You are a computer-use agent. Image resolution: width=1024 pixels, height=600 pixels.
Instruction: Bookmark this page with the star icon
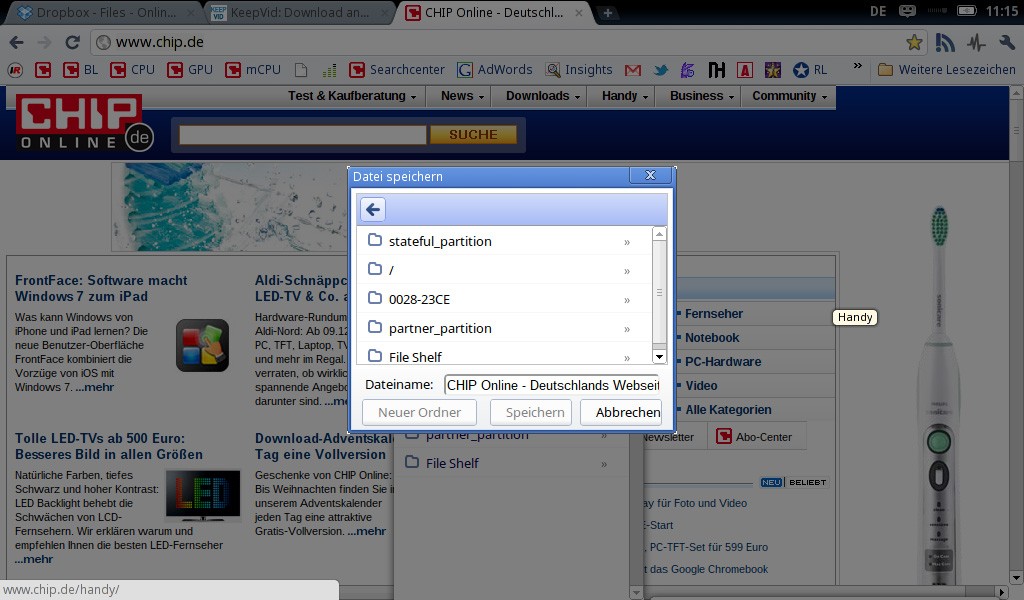[x=914, y=42]
